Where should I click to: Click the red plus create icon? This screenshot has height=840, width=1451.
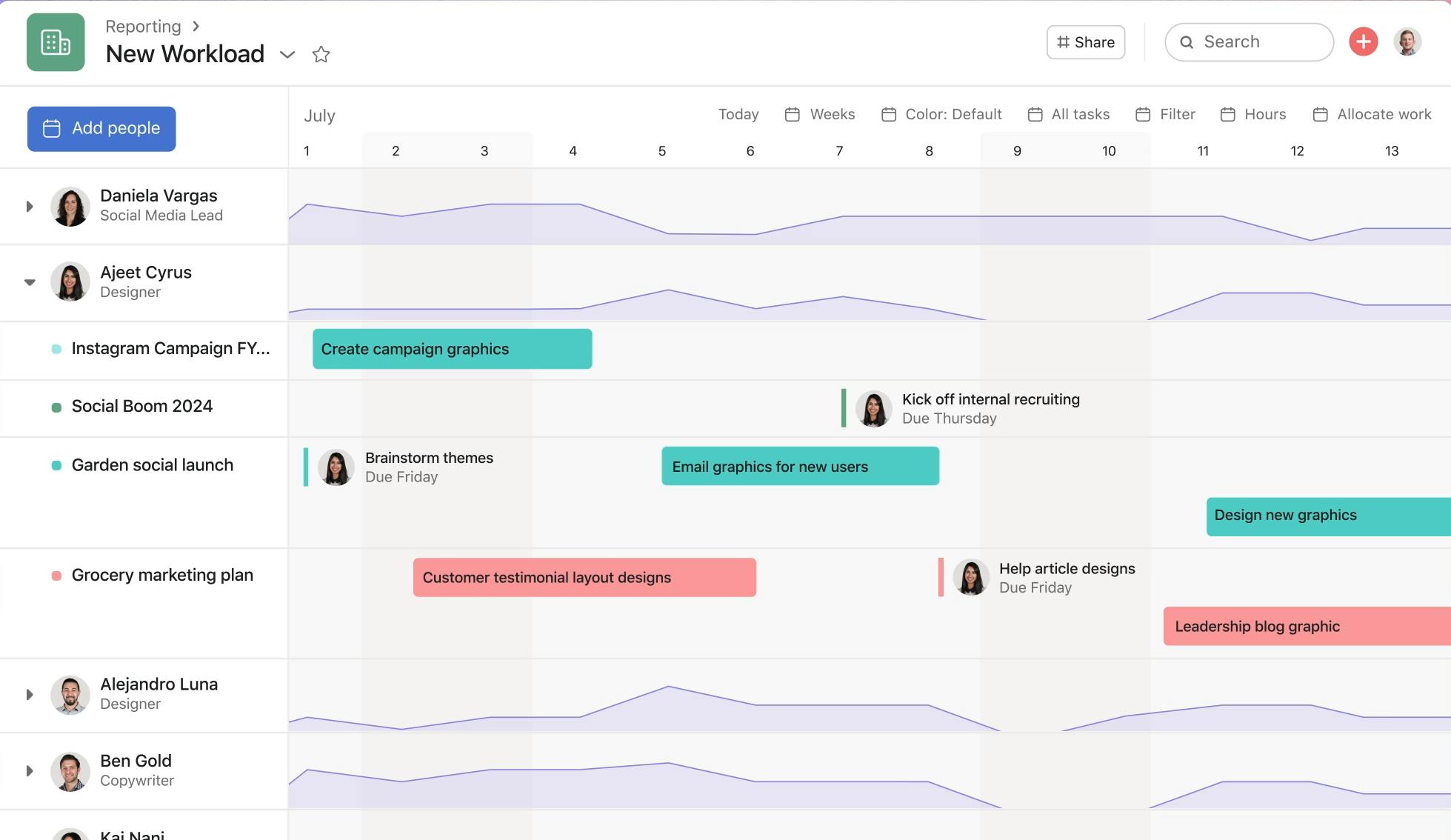1363,41
